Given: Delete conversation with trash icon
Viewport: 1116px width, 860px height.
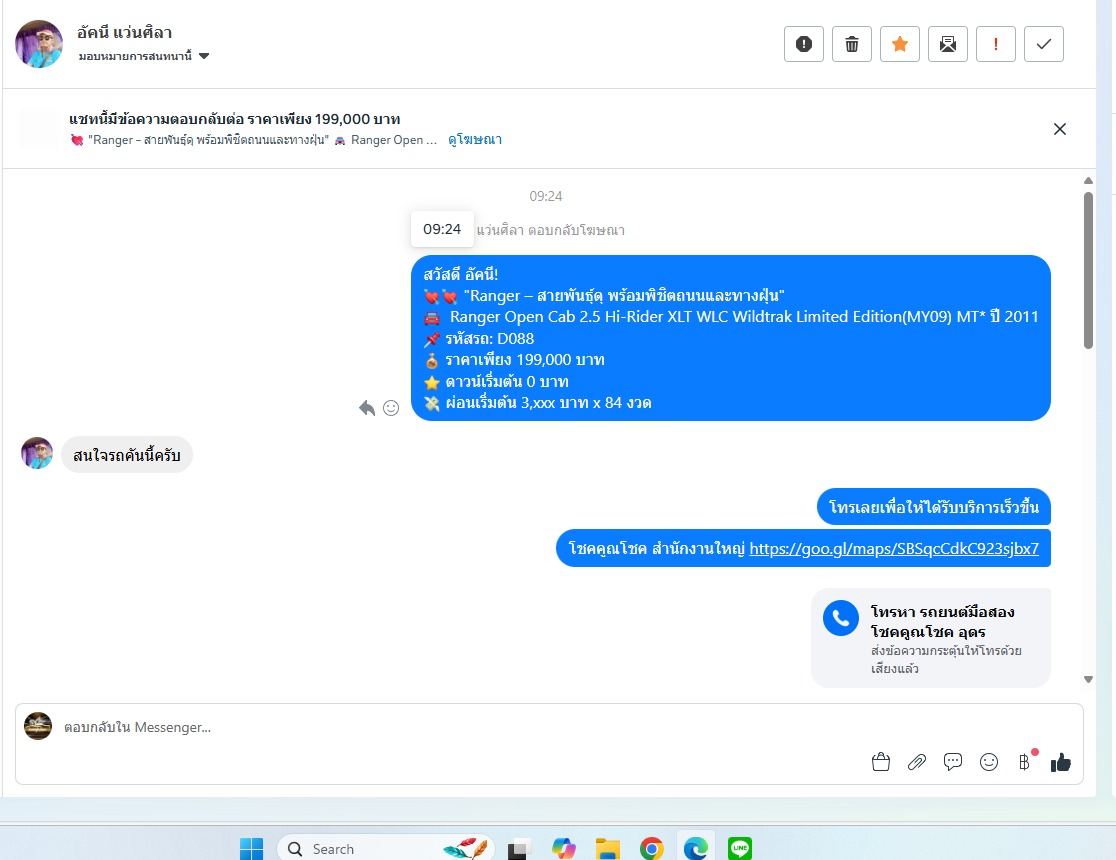Looking at the screenshot, I should tap(851, 44).
